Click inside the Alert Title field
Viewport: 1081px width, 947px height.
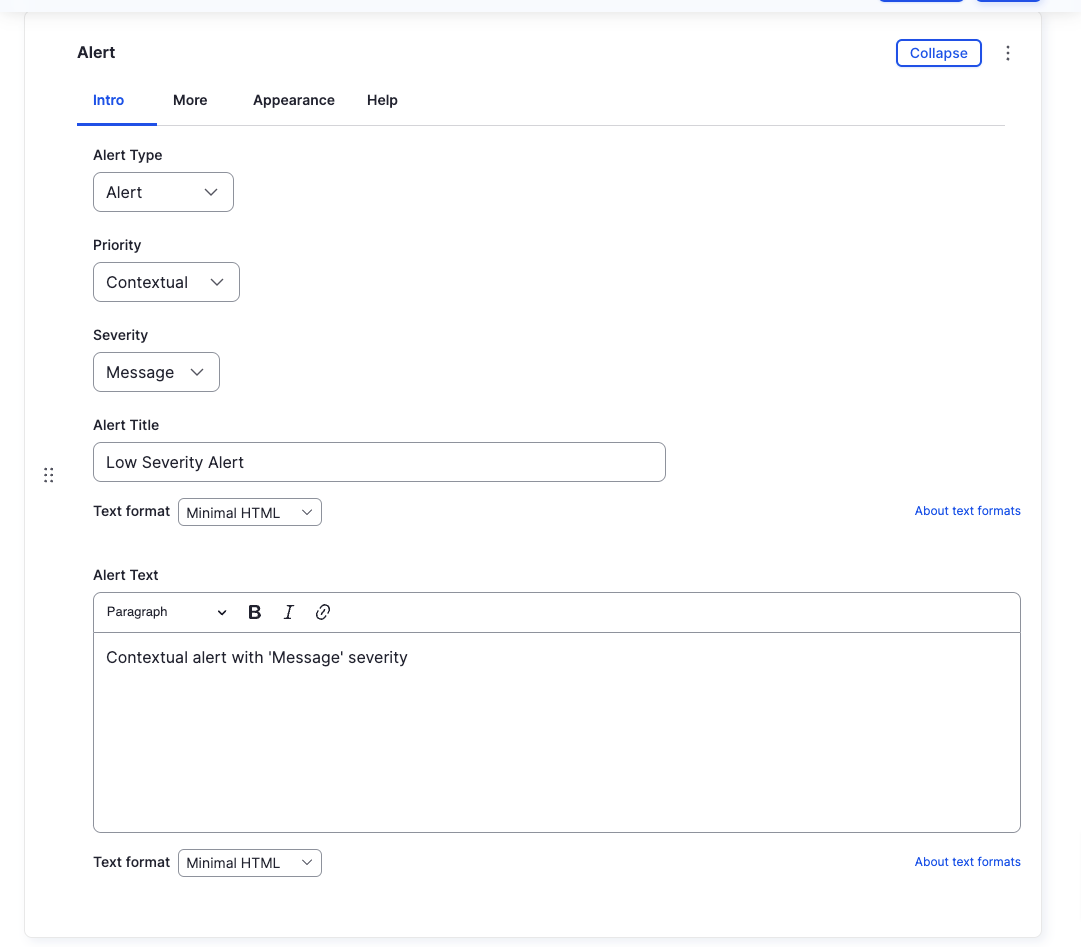coord(379,462)
